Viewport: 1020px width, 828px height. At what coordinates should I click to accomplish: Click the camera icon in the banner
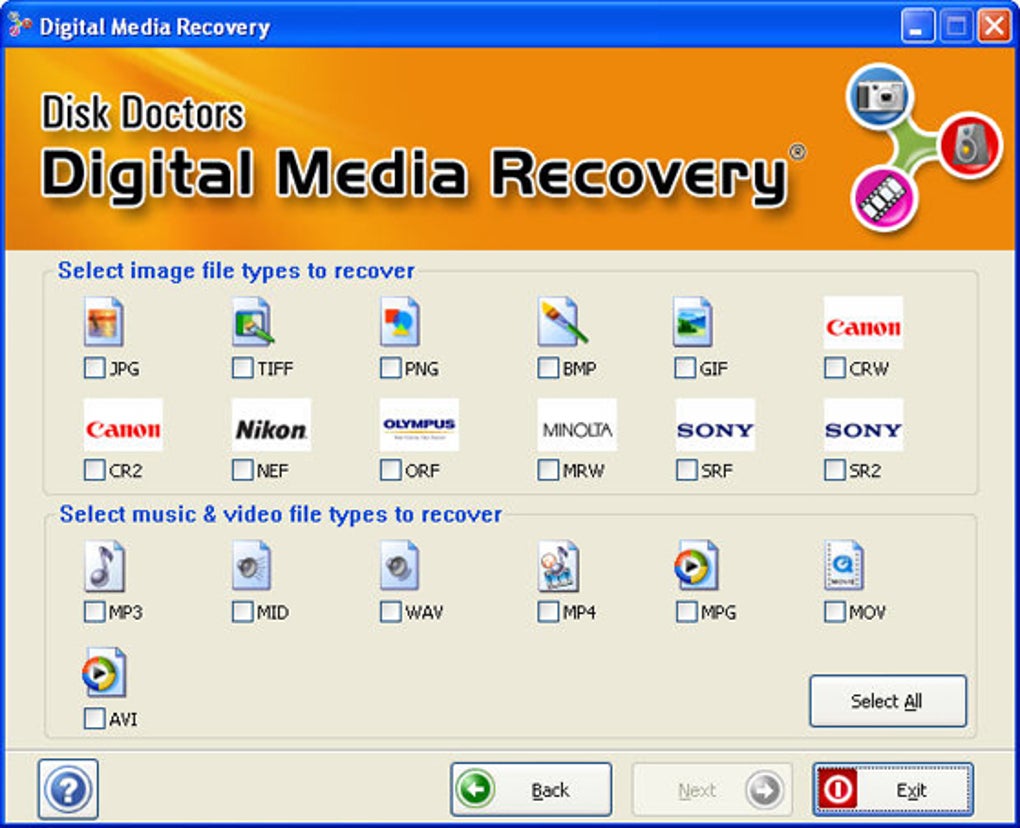pyautogui.click(x=880, y=96)
